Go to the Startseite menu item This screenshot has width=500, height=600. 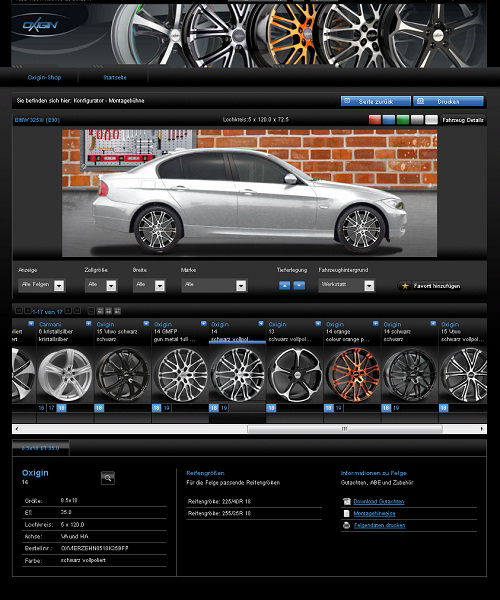pos(115,77)
